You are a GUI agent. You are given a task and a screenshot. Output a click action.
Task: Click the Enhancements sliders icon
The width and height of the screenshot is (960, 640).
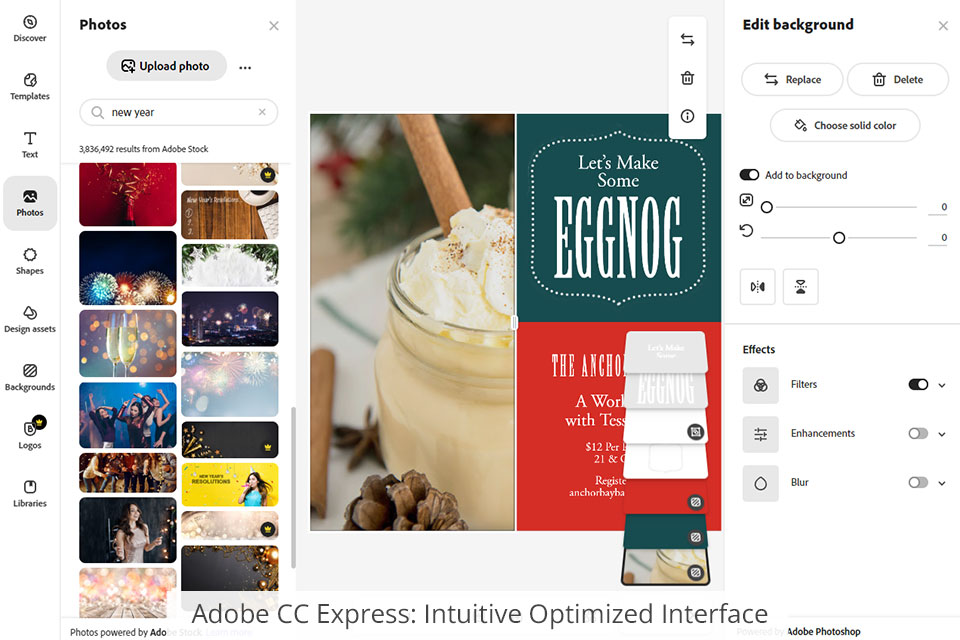[760, 434]
